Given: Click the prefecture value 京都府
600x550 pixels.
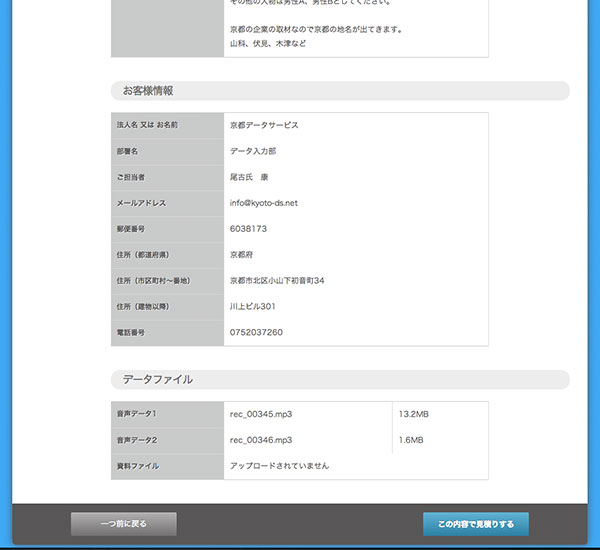Looking at the screenshot, I should click(x=241, y=255).
